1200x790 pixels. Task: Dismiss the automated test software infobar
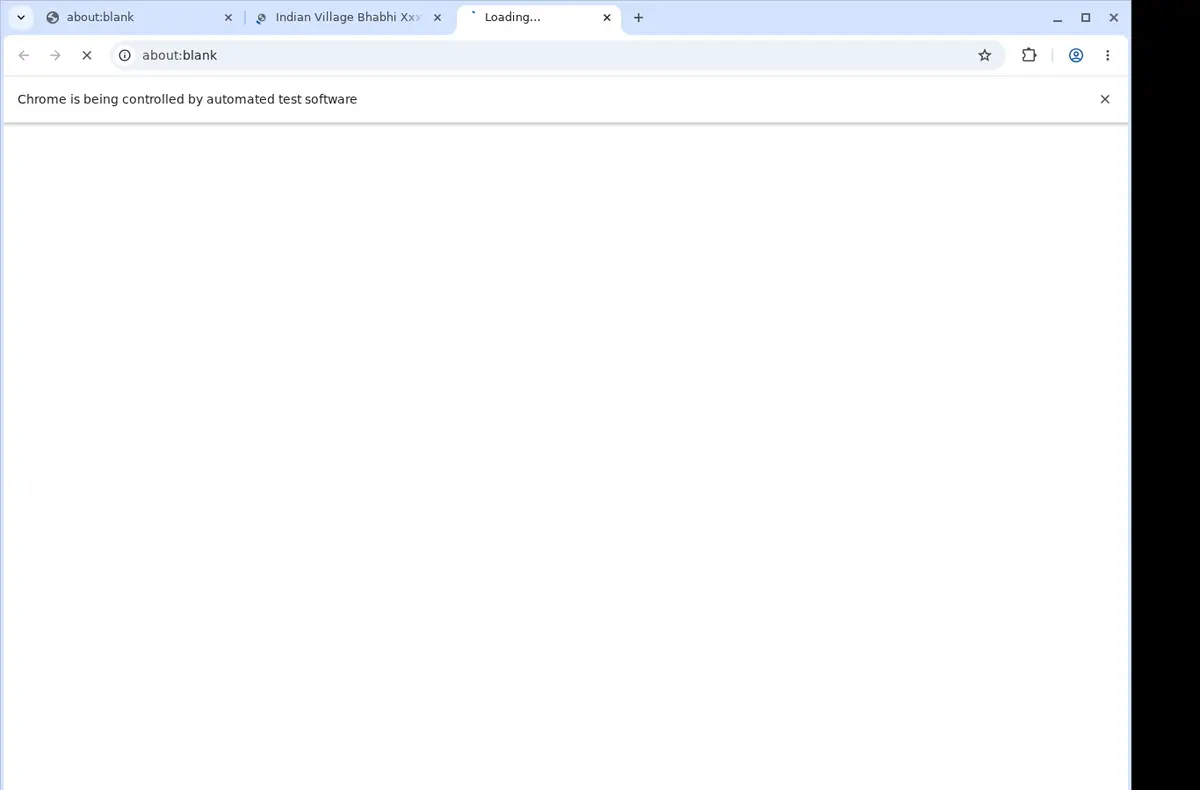(x=1105, y=99)
